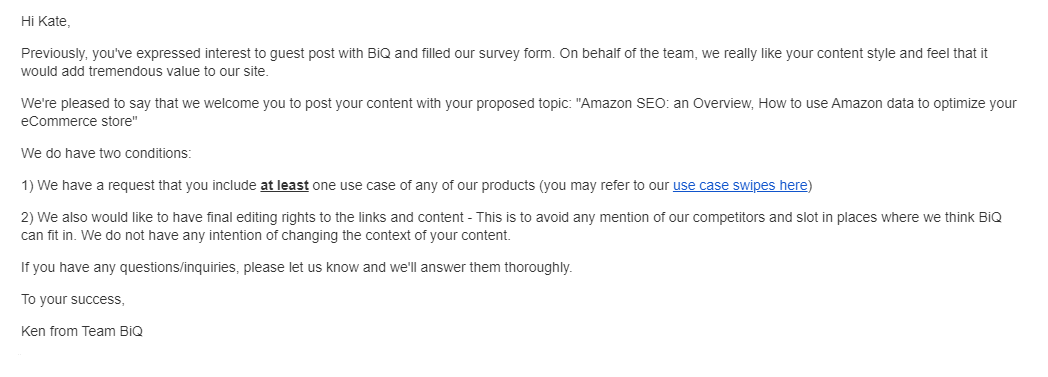Click the "We do have two conditions:" line
Screen dimensions: 1048x377
(x=106, y=153)
